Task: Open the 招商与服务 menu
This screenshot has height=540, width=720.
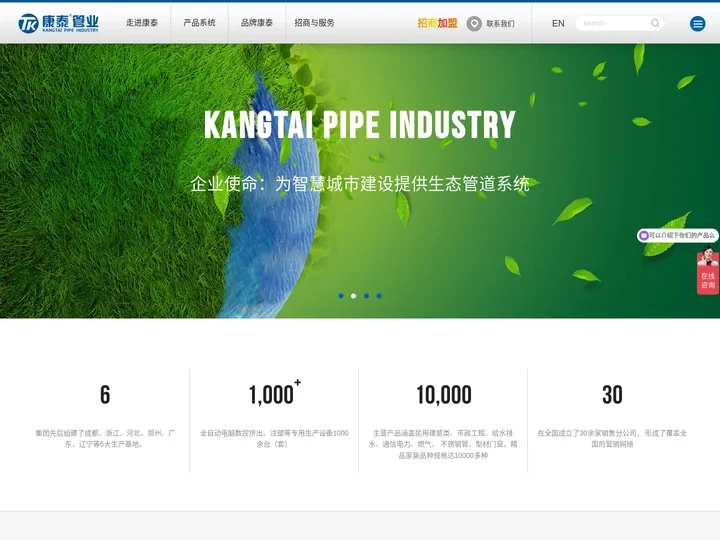Action: [x=315, y=23]
